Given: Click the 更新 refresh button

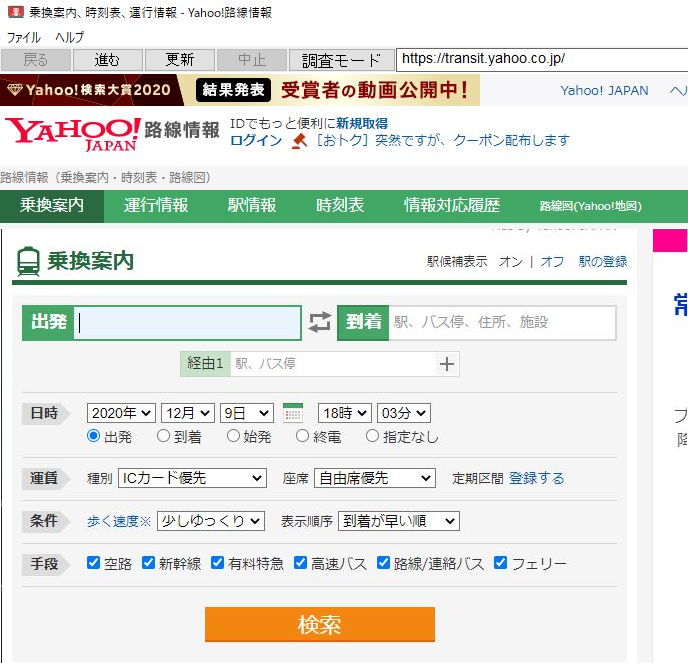Looking at the screenshot, I should click(180, 60).
